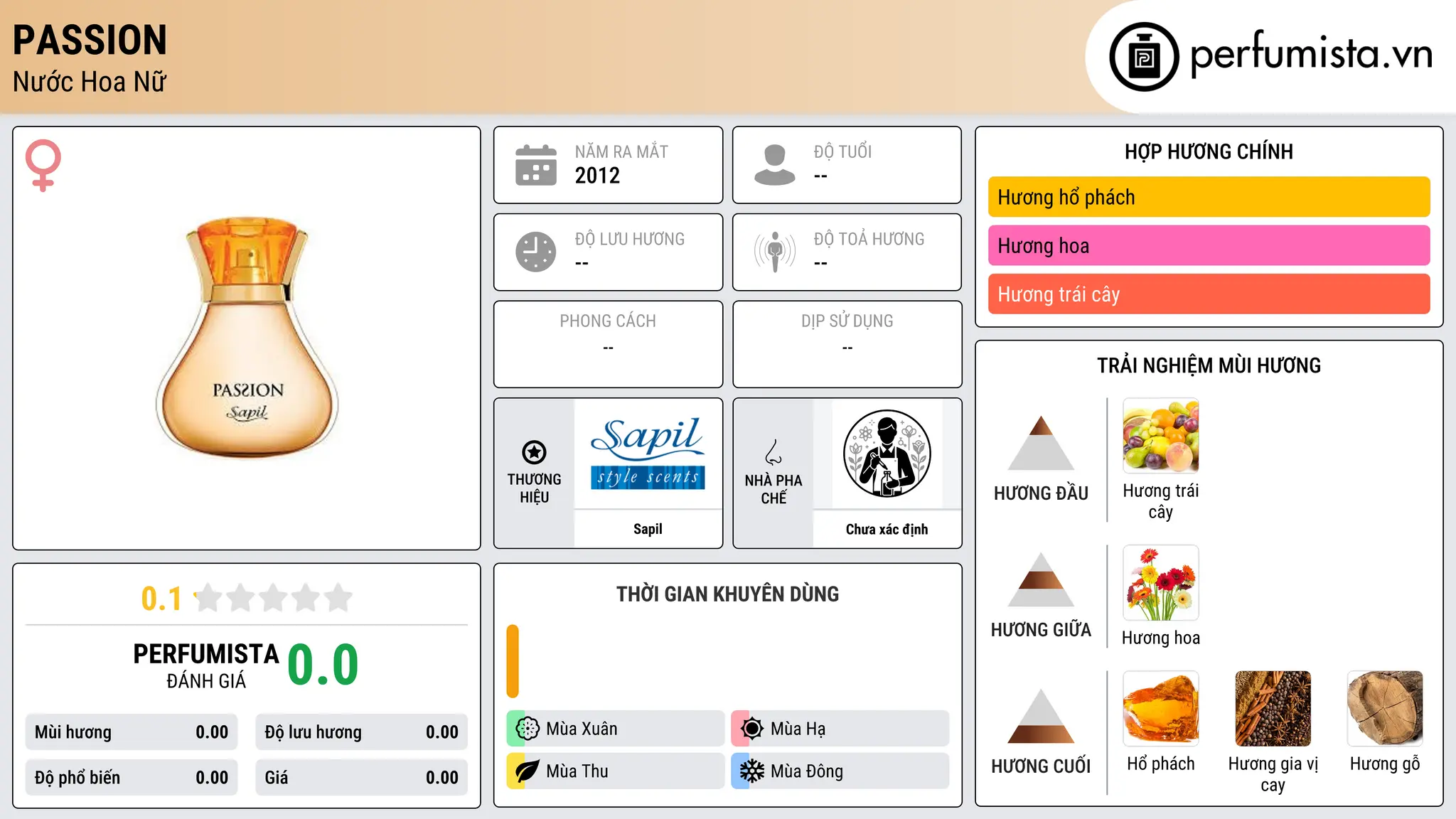Click the yellow Hương hổ phách accord bar
The height and width of the screenshot is (819, 1456).
[1209, 197]
